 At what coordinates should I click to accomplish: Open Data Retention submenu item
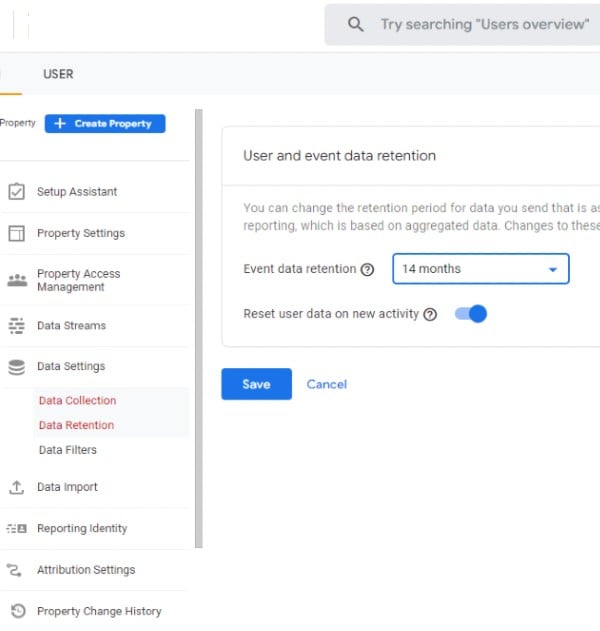tap(76, 425)
